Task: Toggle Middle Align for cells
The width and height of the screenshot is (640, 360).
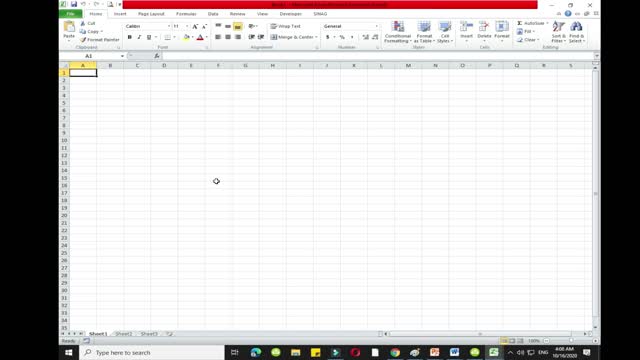Action: [x=228, y=26]
